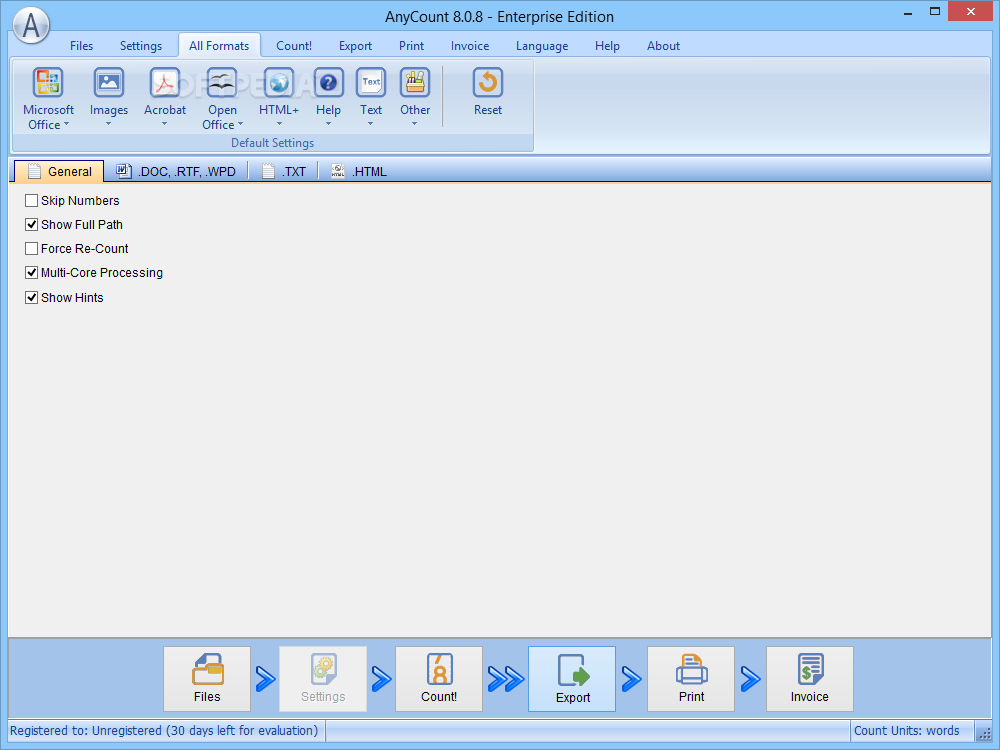This screenshot has width=1000, height=750.
Task: Open the Files ribbon tab
Action: [82, 46]
